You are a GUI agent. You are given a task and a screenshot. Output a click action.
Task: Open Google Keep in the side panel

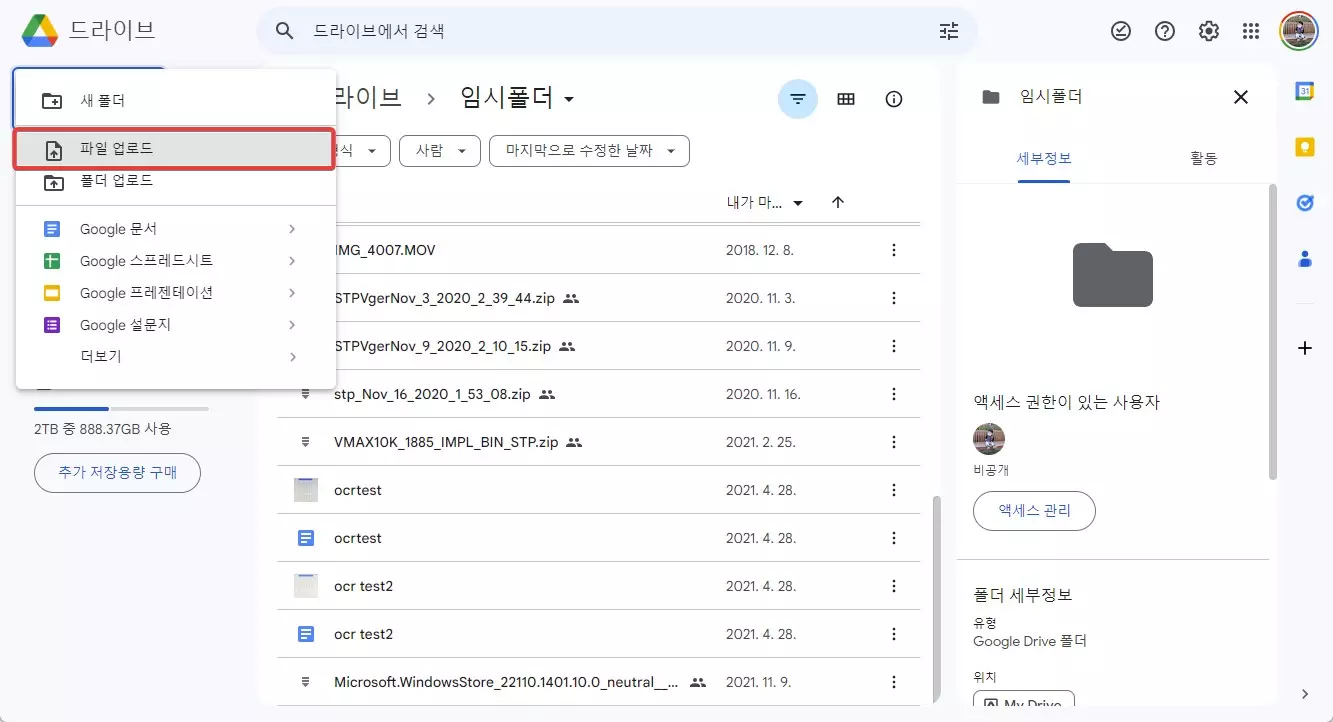point(1304,146)
